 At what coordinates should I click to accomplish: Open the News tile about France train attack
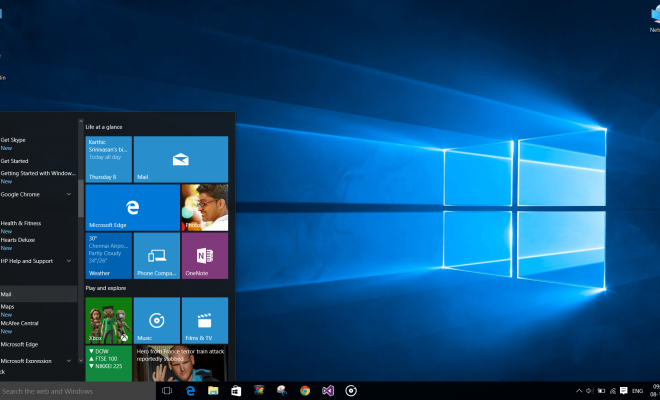pos(181,364)
